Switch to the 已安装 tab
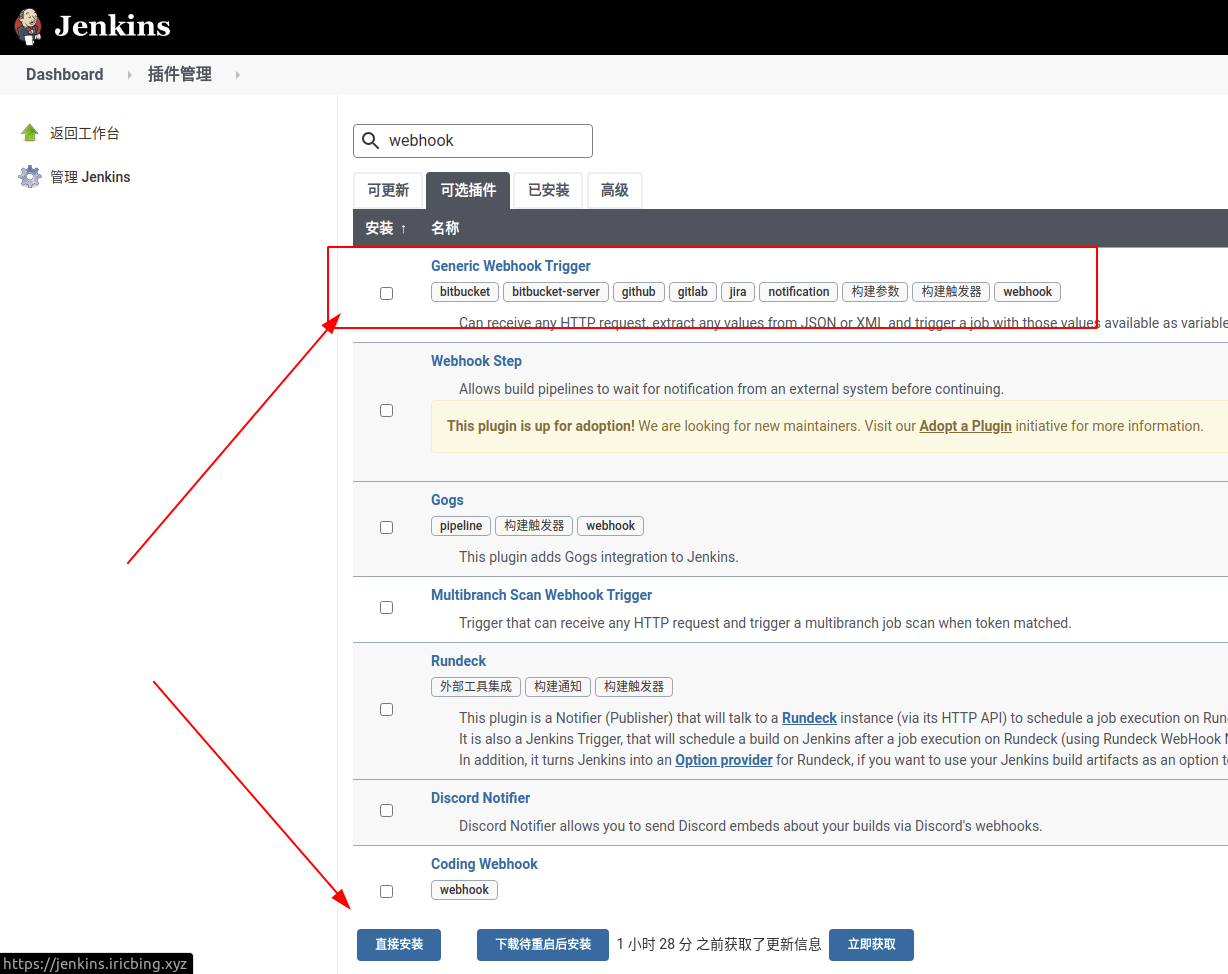 [x=547, y=190]
